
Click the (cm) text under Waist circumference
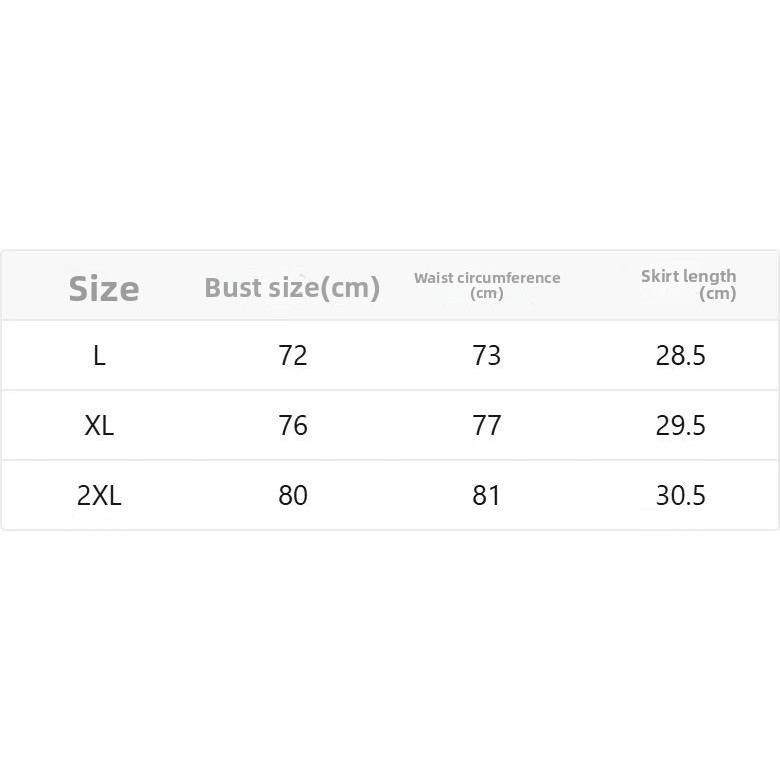point(487,293)
